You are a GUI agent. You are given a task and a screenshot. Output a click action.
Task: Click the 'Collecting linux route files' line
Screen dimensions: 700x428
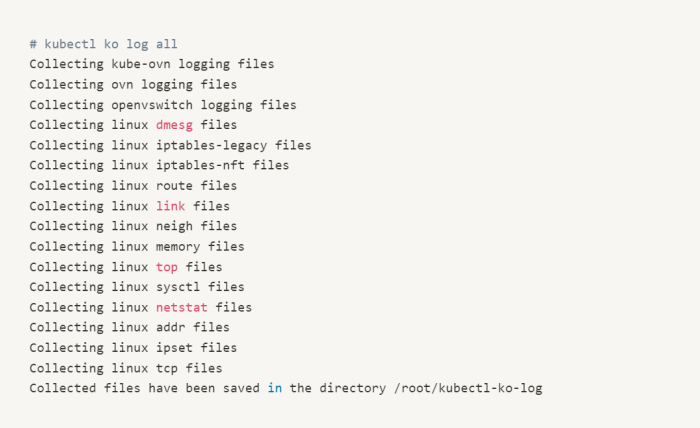point(133,185)
